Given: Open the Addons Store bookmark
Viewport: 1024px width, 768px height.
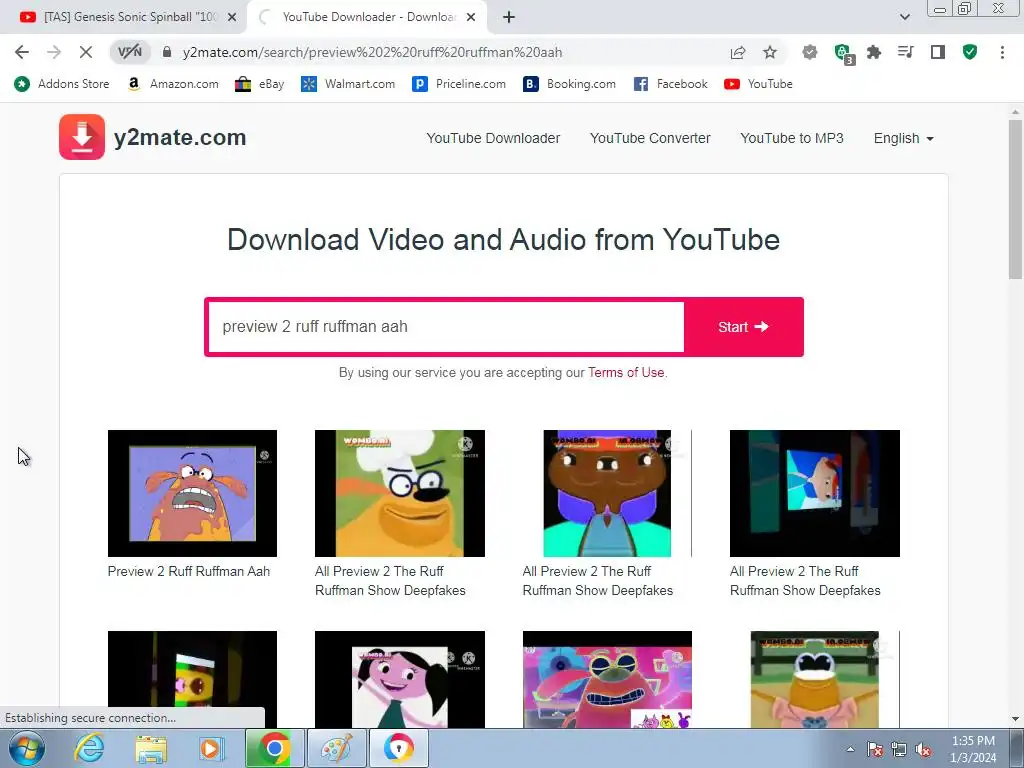Looking at the screenshot, I should pyautogui.click(x=62, y=84).
